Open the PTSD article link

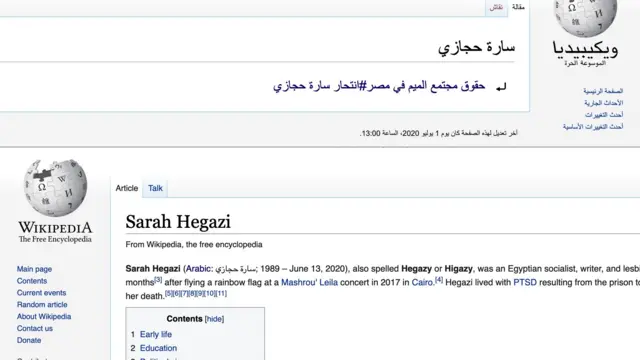(x=525, y=282)
